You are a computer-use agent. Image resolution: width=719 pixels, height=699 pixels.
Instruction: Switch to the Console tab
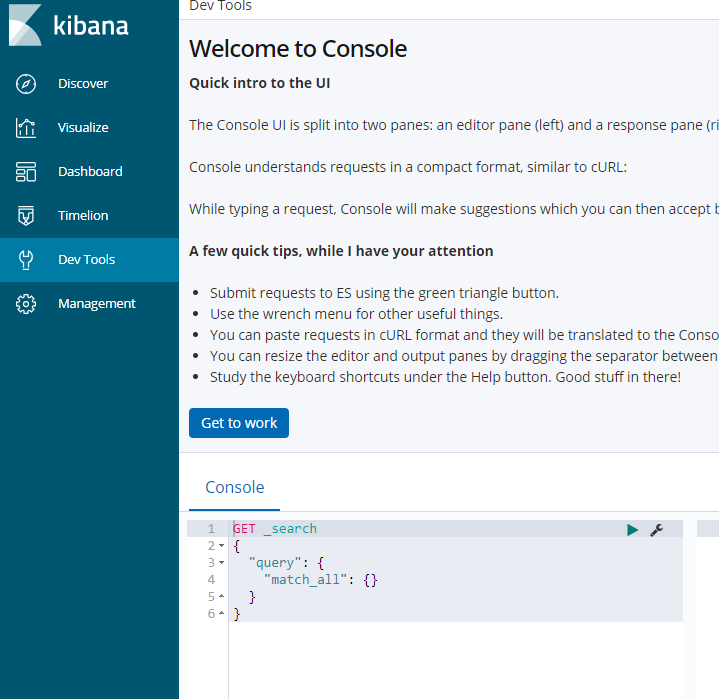point(235,488)
